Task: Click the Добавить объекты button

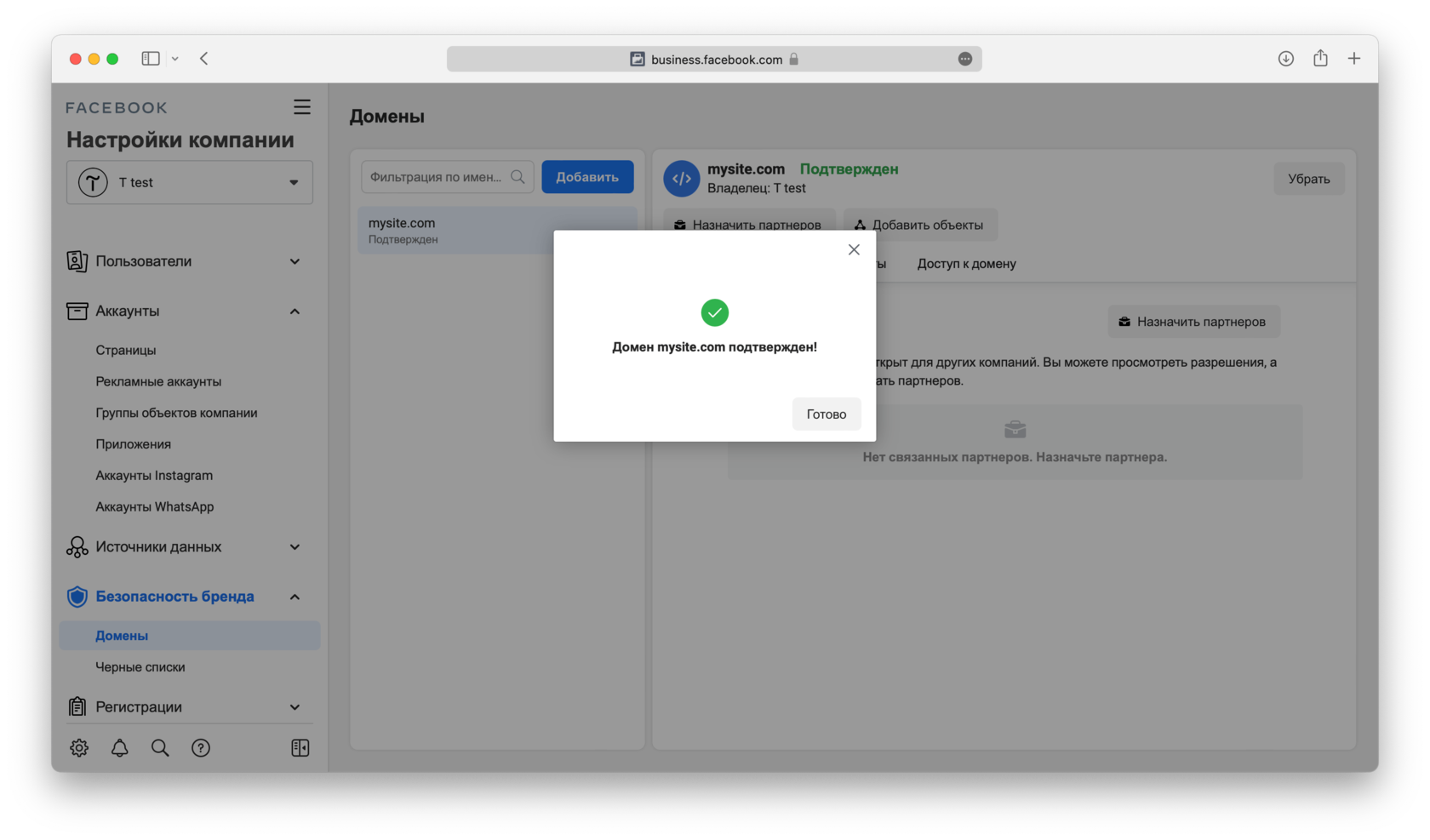Action: (x=919, y=225)
